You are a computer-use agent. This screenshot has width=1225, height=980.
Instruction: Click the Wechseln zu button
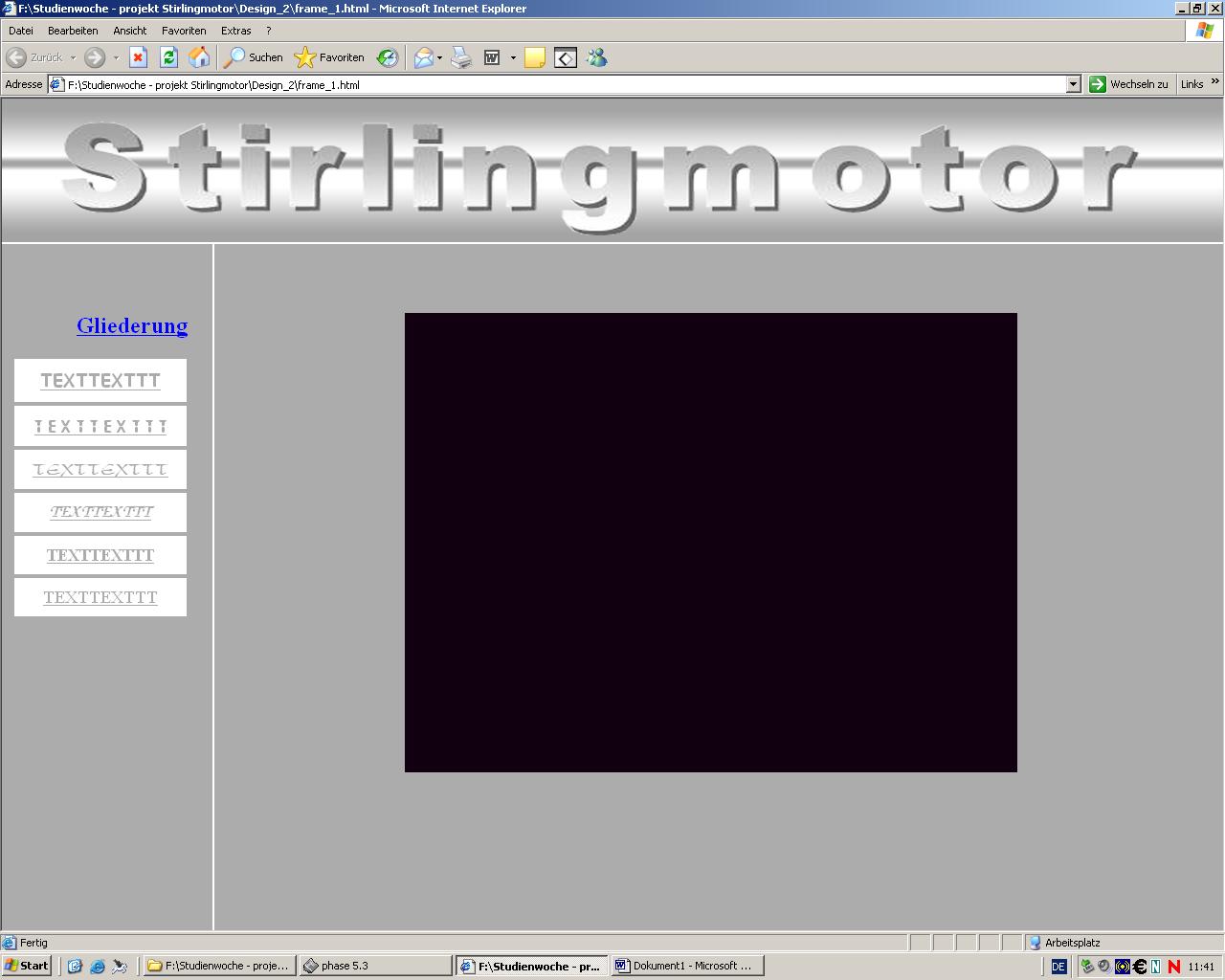click(x=1129, y=84)
